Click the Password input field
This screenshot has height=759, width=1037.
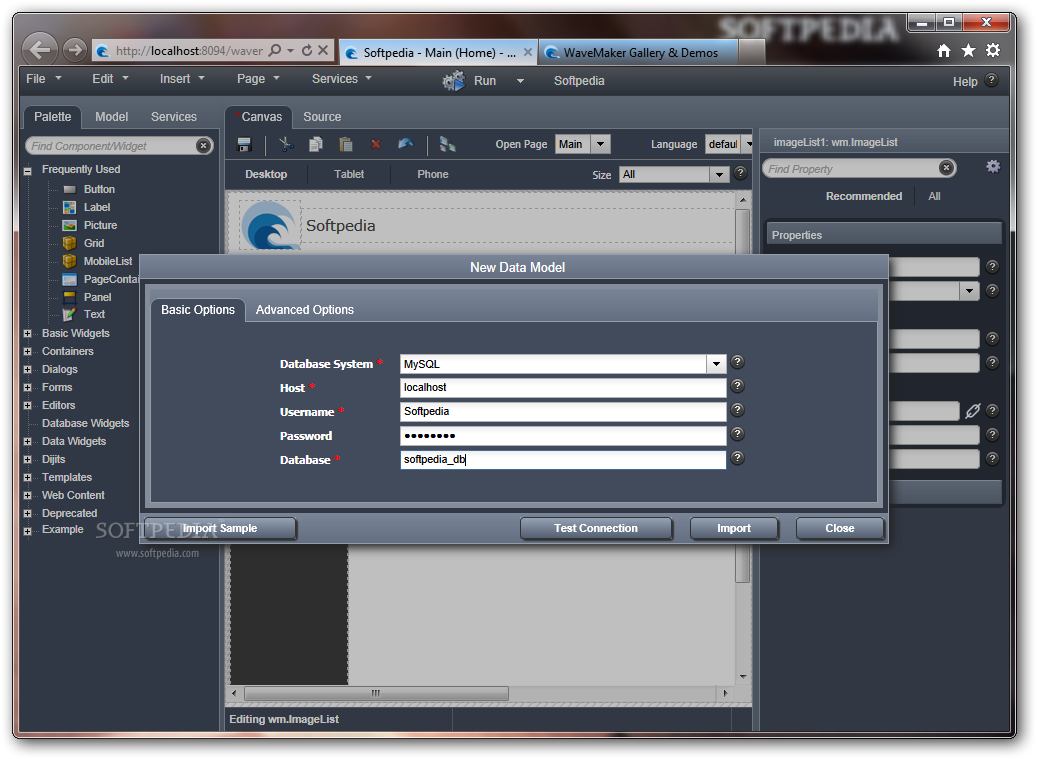click(563, 436)
